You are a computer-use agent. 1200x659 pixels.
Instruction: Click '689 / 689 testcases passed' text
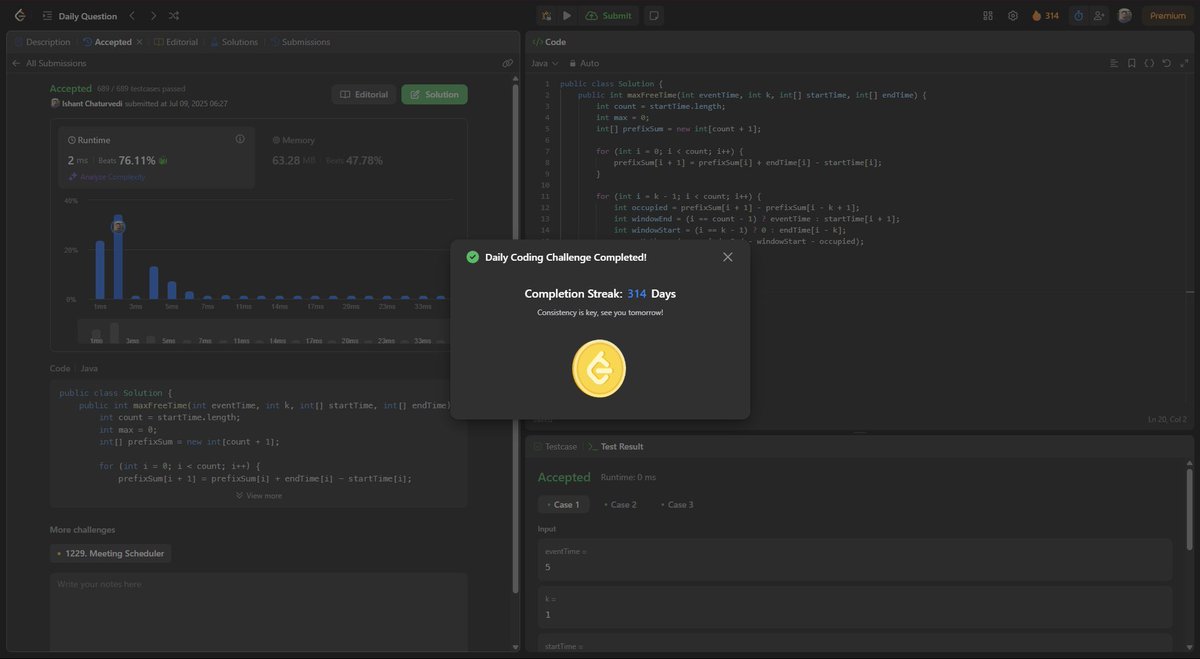pos(141,89)
